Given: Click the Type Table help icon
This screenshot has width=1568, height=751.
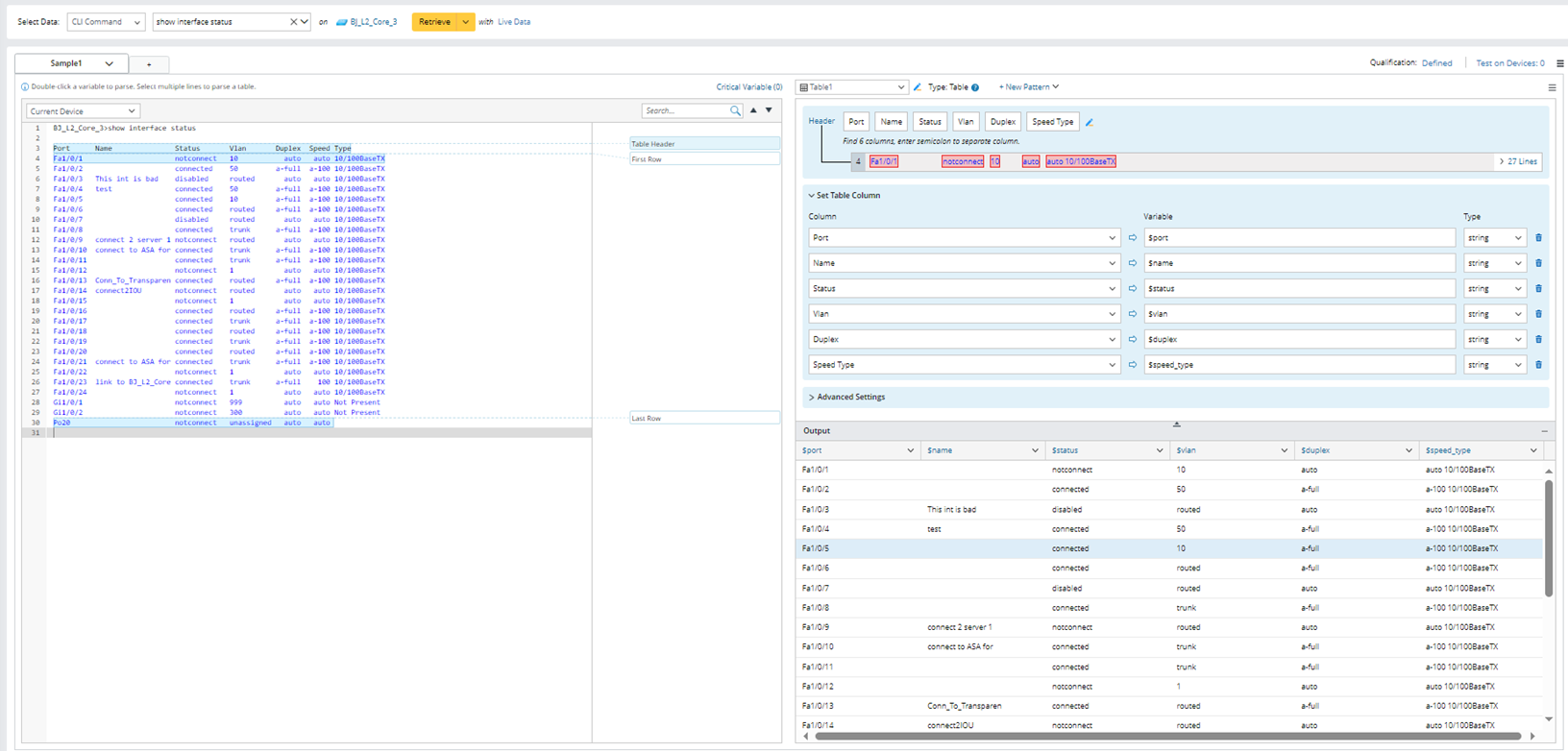Looking at the screenshot, I should (975, 87).
